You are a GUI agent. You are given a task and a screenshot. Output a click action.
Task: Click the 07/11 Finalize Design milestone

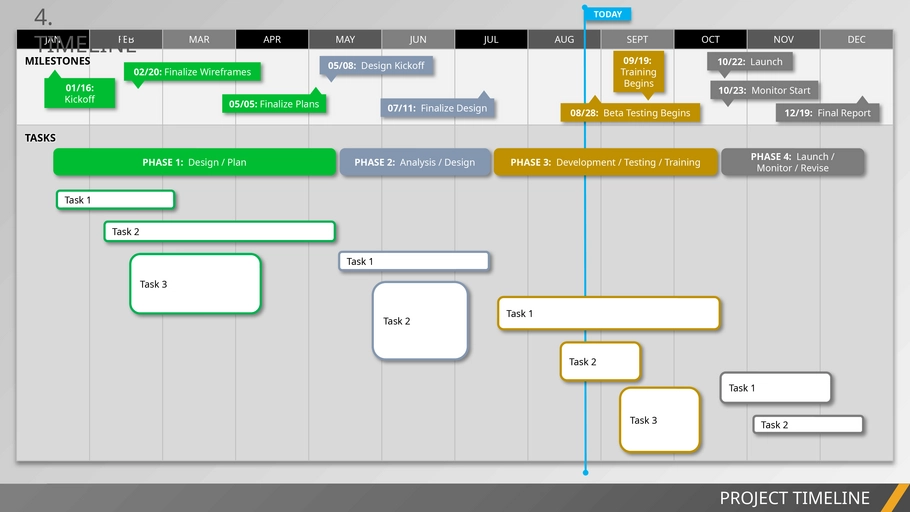pyautogui.click(x=438, y=108)
